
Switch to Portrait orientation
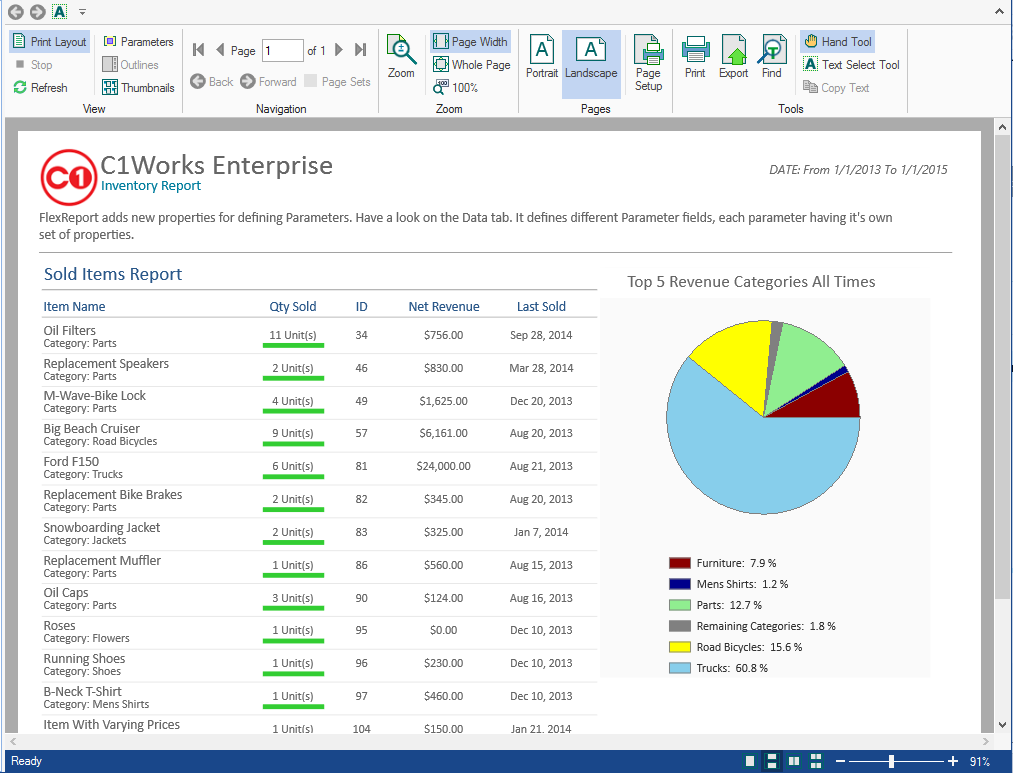point(541,57)
